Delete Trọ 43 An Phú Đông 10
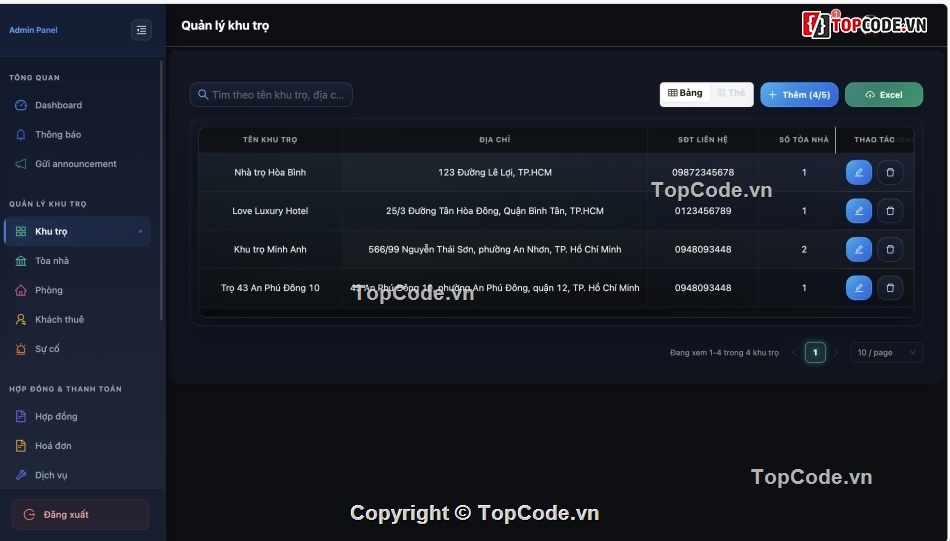950x541 pixels. click(x=890, y=288)
